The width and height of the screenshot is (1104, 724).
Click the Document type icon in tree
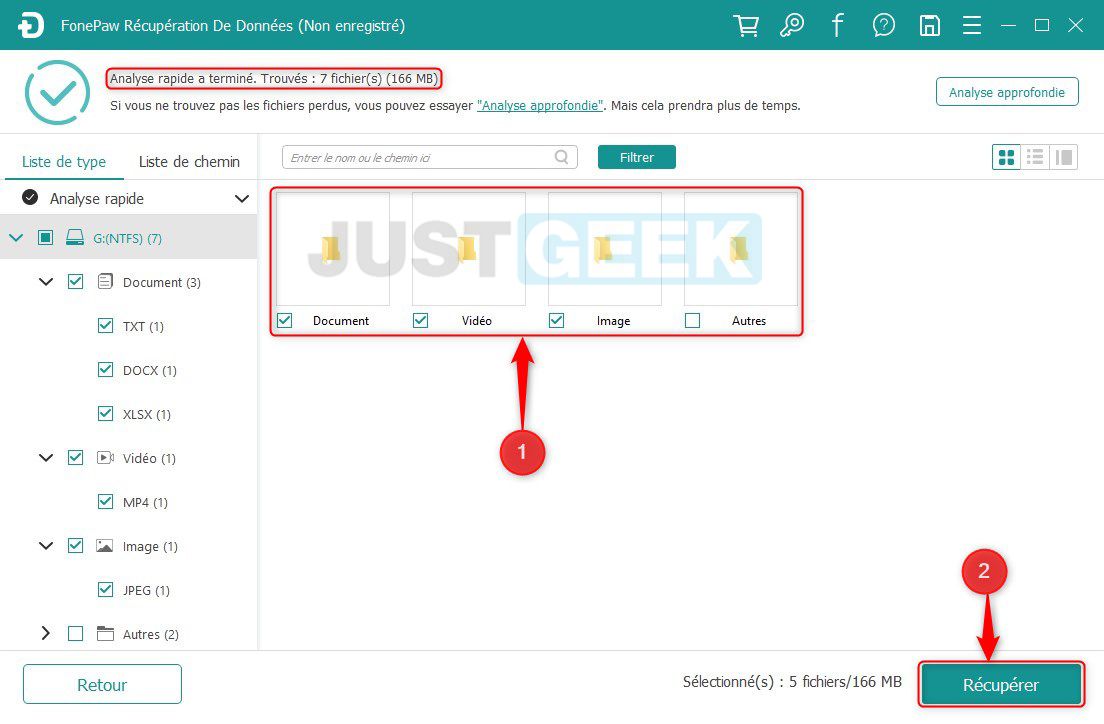(x=105, y=282)
